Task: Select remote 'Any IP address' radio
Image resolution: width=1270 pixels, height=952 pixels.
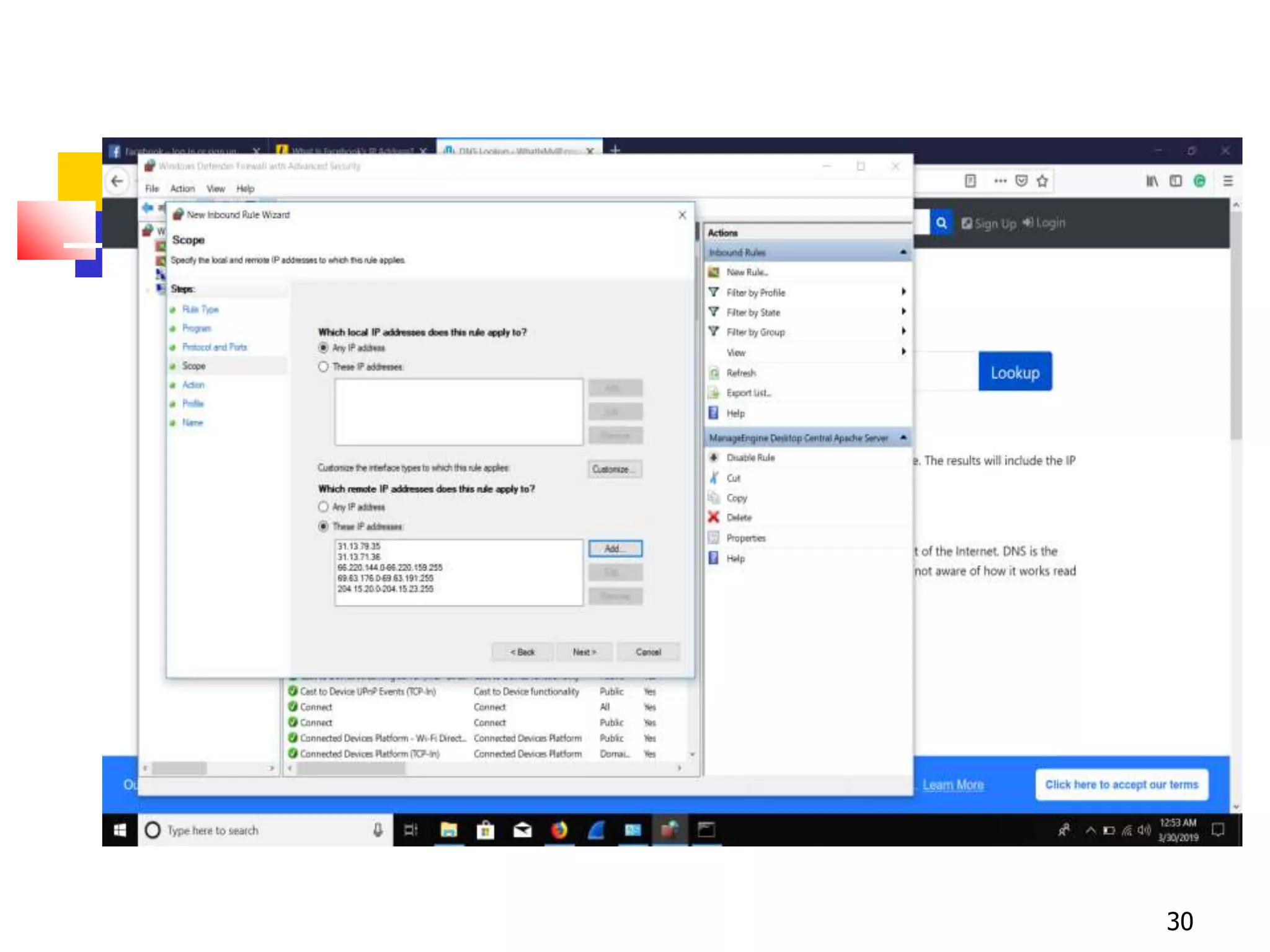Action: tap(323, 507)
